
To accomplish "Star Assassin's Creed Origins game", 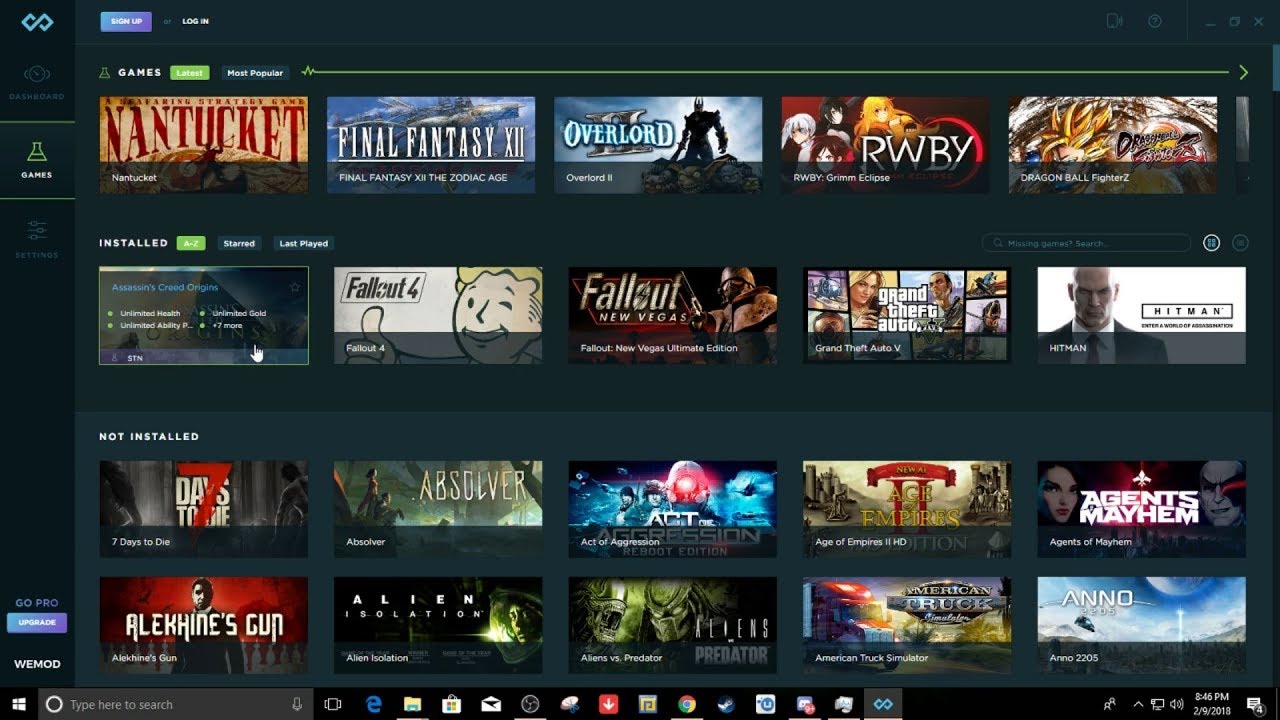I will pos(295,287).
